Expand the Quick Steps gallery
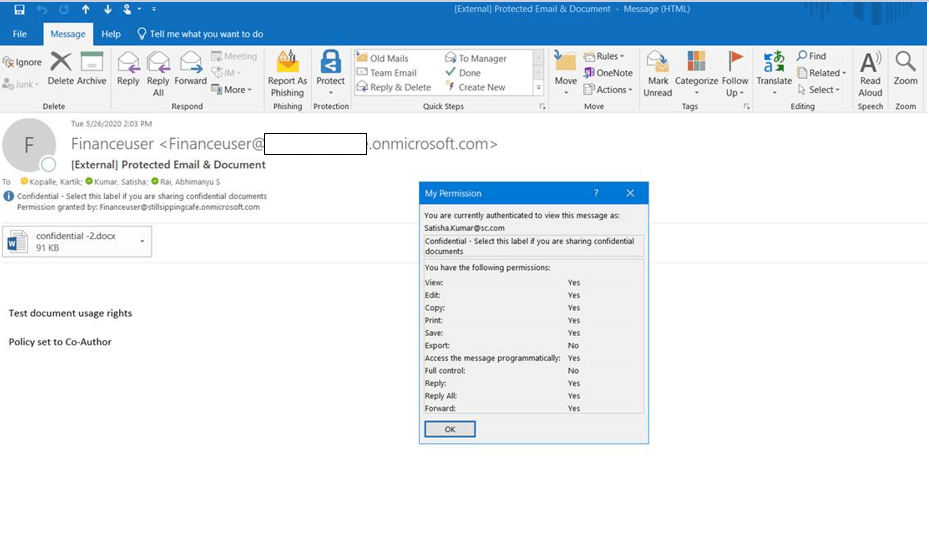The height and width of the screenshot is (553, 929). 539,88
